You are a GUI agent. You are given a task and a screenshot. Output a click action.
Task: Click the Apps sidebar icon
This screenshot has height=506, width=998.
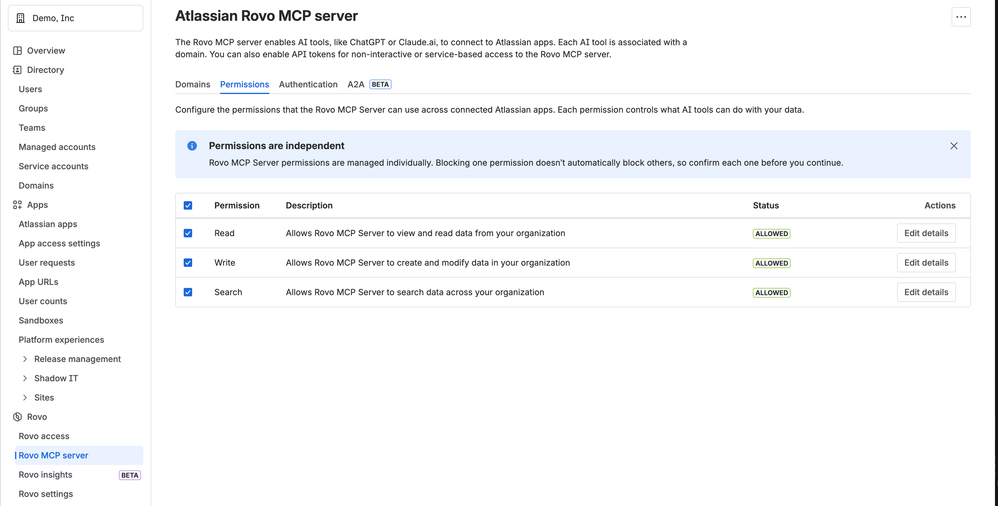click(17, 205)
